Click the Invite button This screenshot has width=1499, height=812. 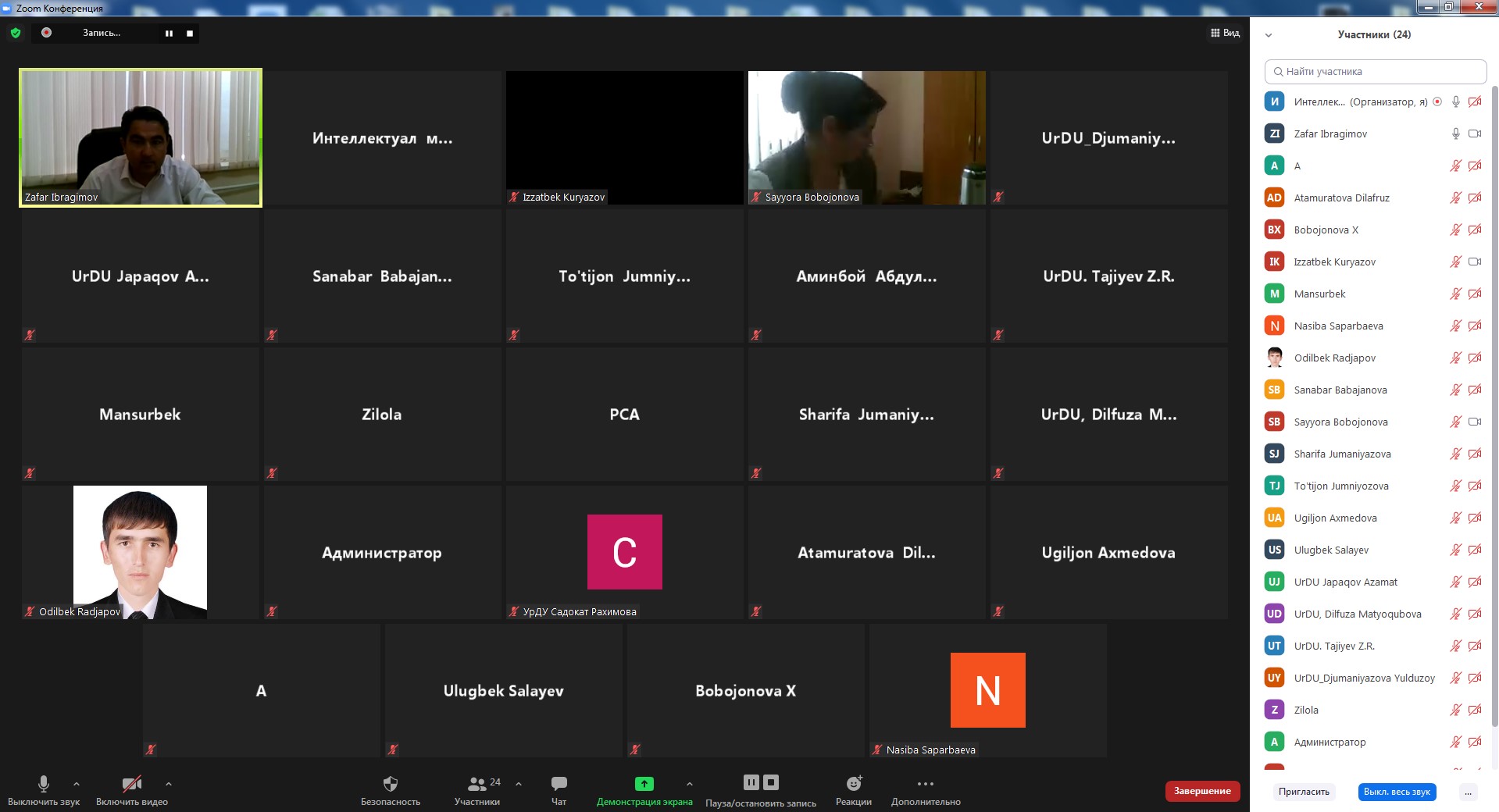coord(1304,792)
